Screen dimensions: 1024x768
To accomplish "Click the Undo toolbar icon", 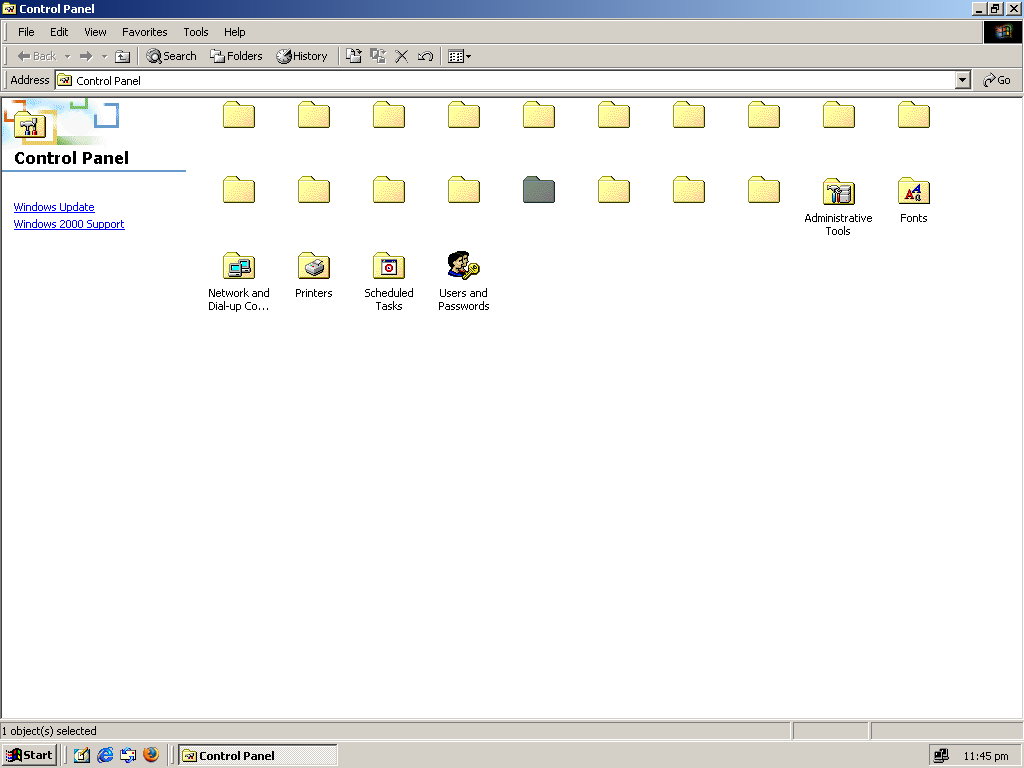I will (x=425, y=56).
